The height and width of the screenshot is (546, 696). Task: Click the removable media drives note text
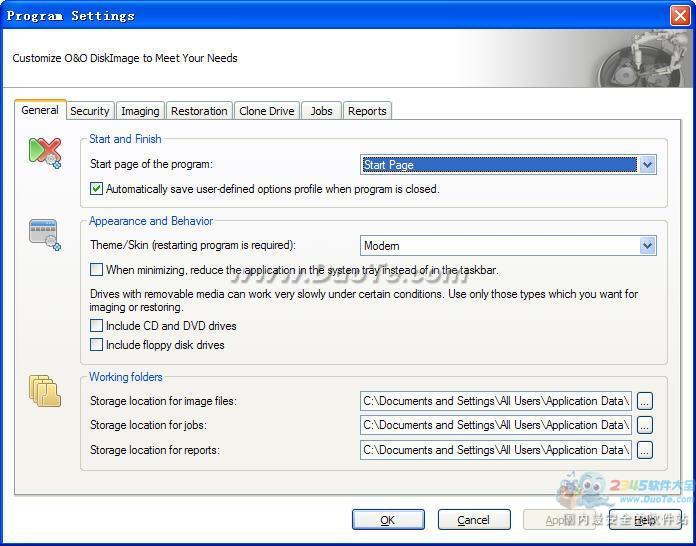pyautogui.click(x=364, y=301)
